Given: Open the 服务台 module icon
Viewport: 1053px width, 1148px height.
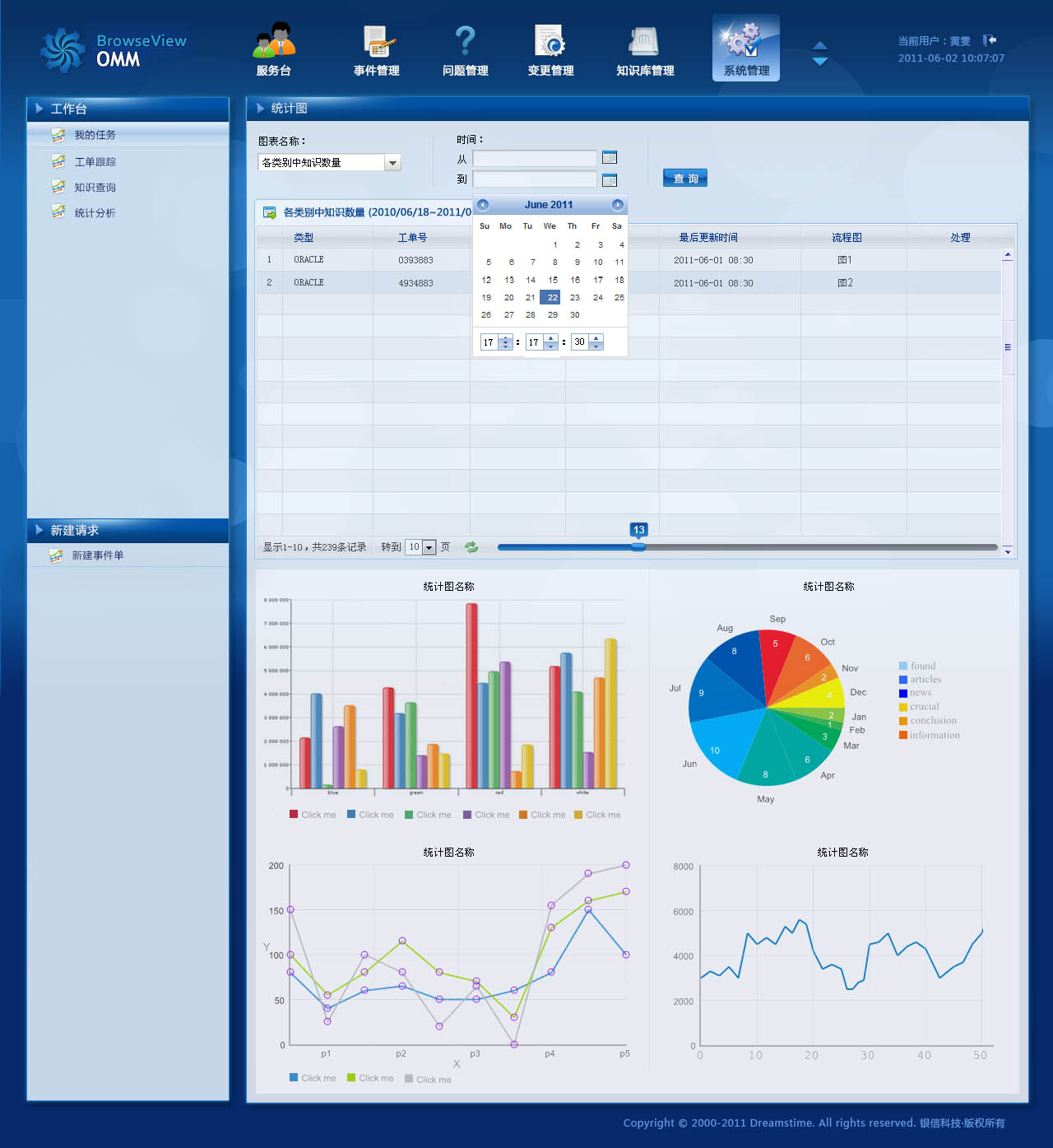Looking at the screenshot, I should pyautogui.click(x=274, y=45).
